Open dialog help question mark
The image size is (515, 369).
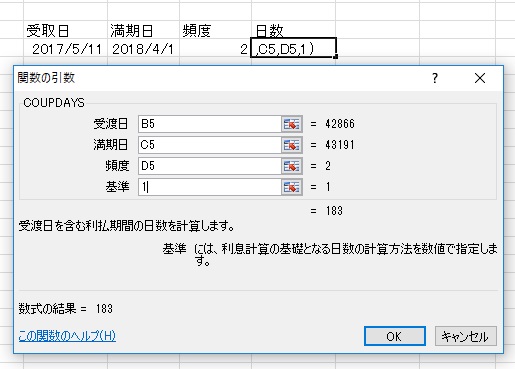(435, 78)
